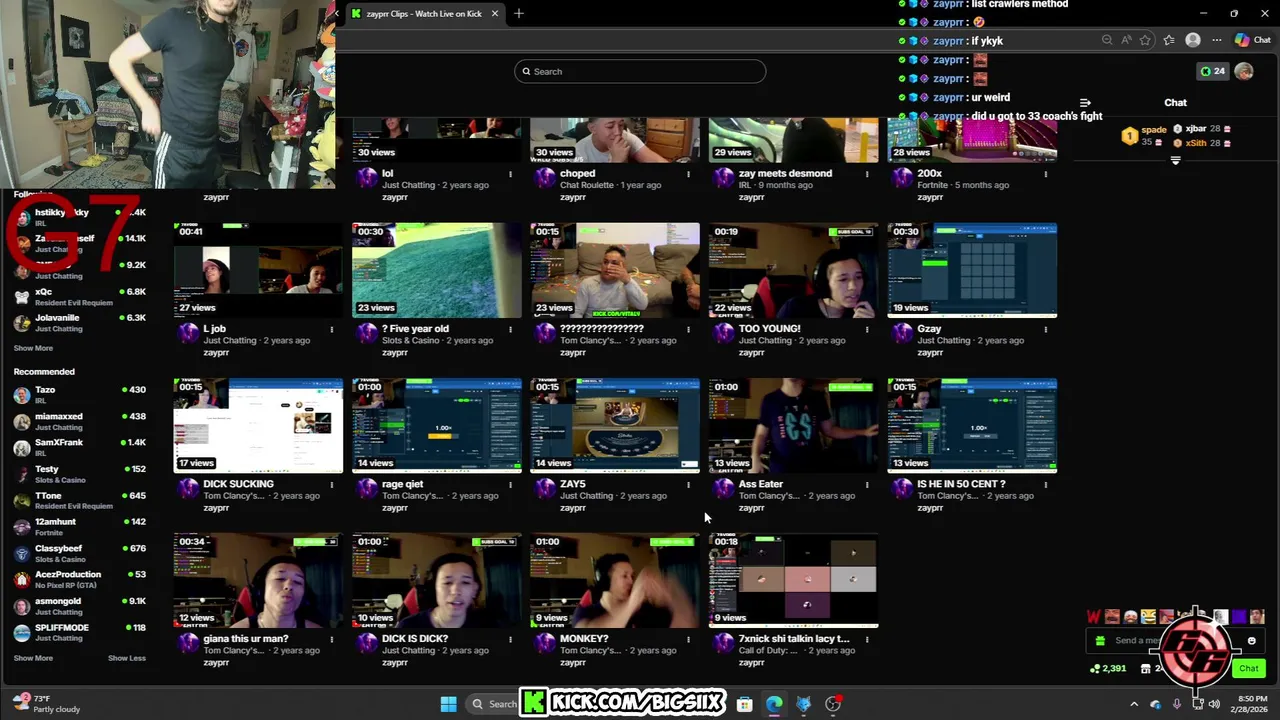This screenshot has width=1280, height=720.
Task: Open the emoji picker in chat input
Action: 1251,641
